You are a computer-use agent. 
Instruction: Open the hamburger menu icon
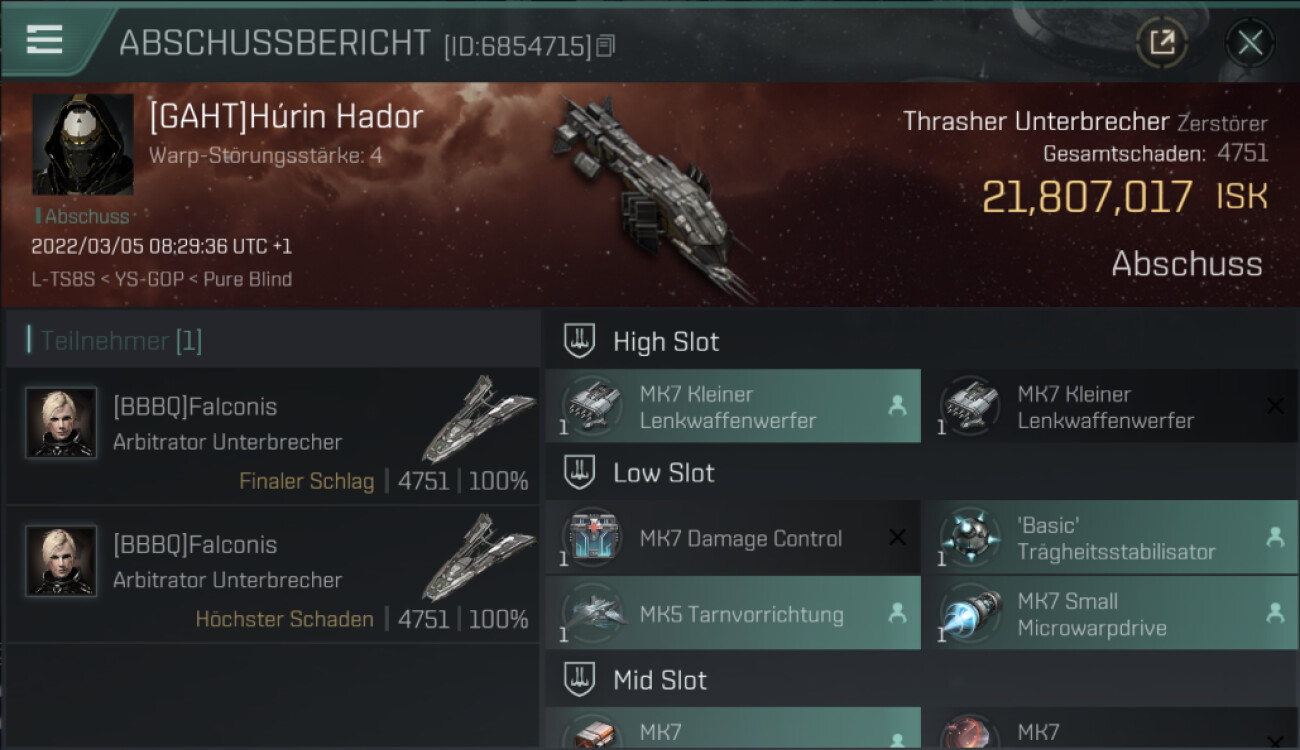[45, 40]
